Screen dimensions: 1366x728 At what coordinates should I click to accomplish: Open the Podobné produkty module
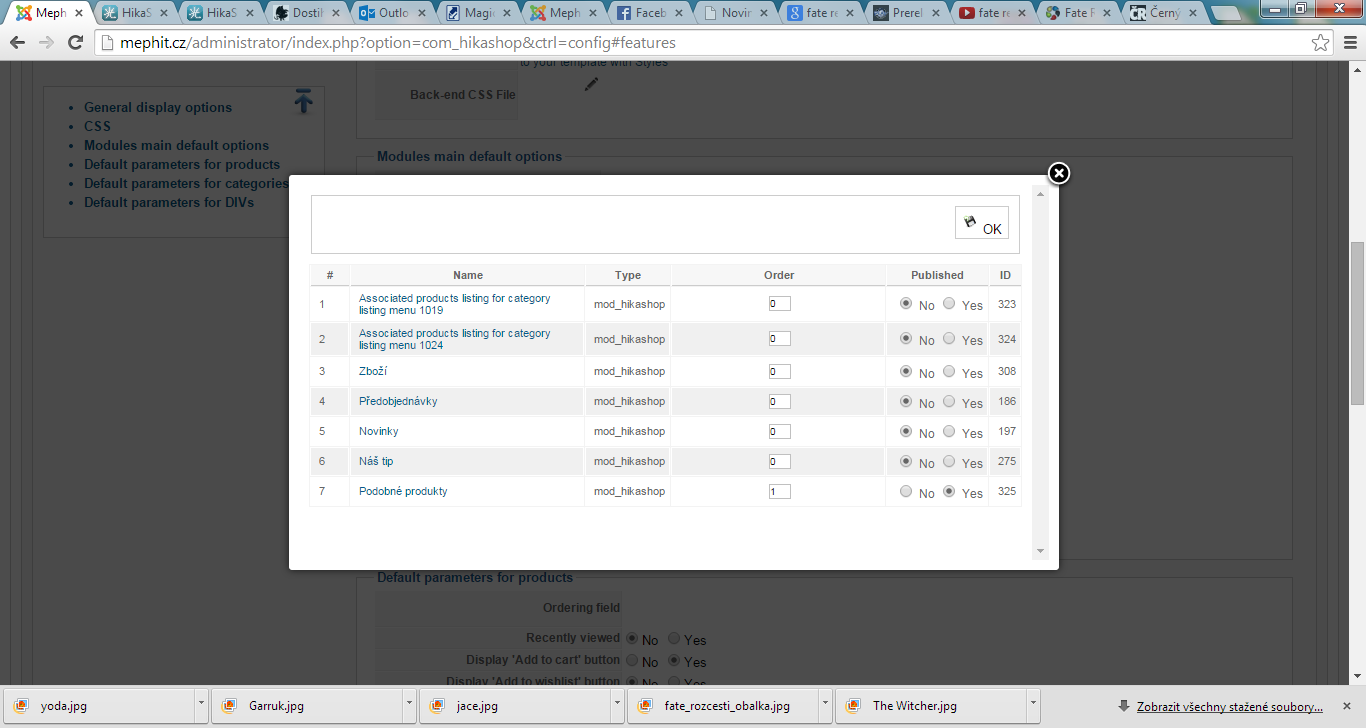(x=403, y=491)
